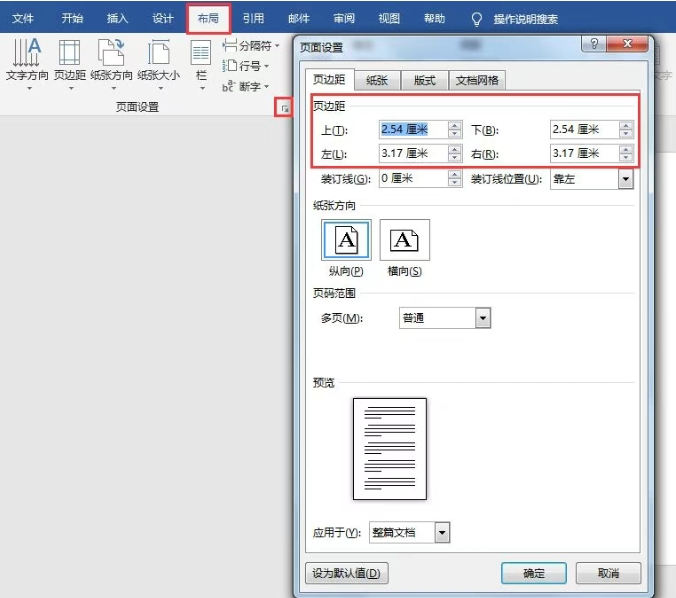The height and width of the screenshot is (598, 676).
Task: Switch to the 邮件 ribbon tab
Action: 299,19
